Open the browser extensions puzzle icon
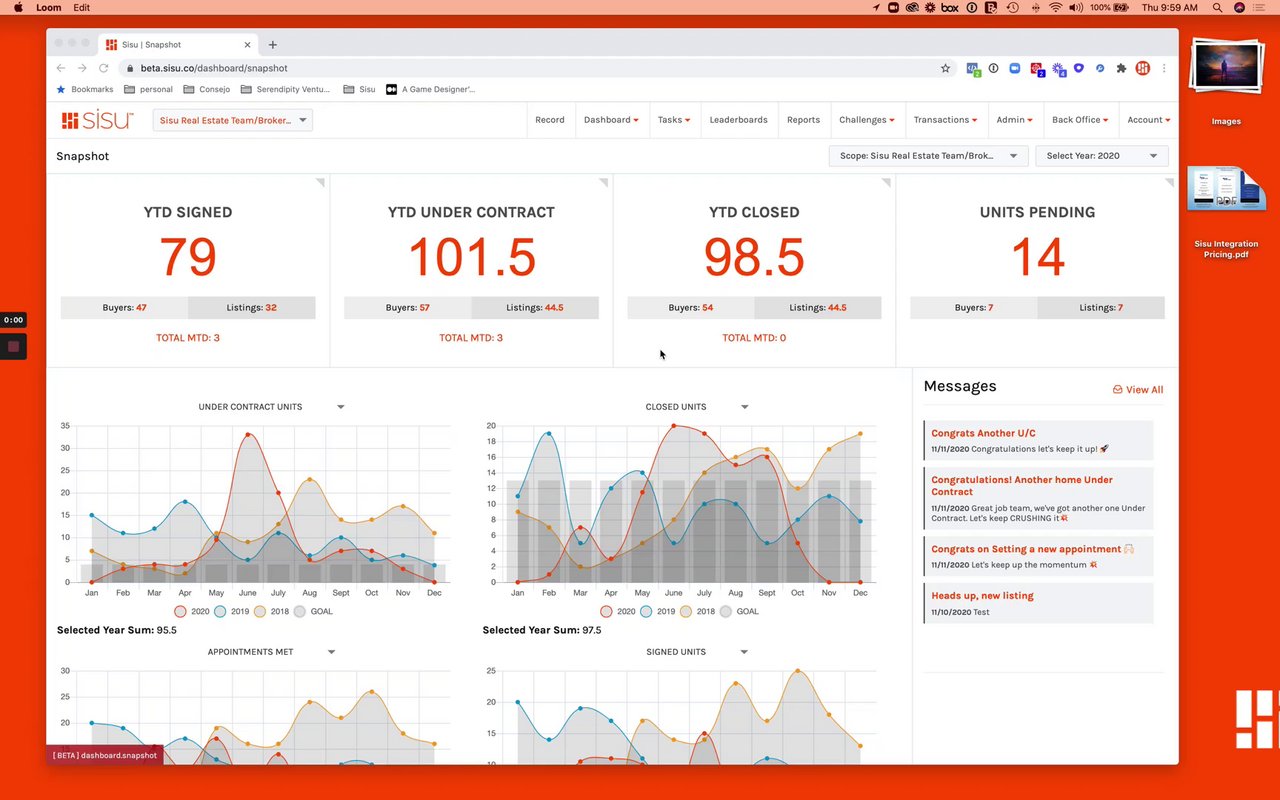1280x800 pixels. (1121, 68)
